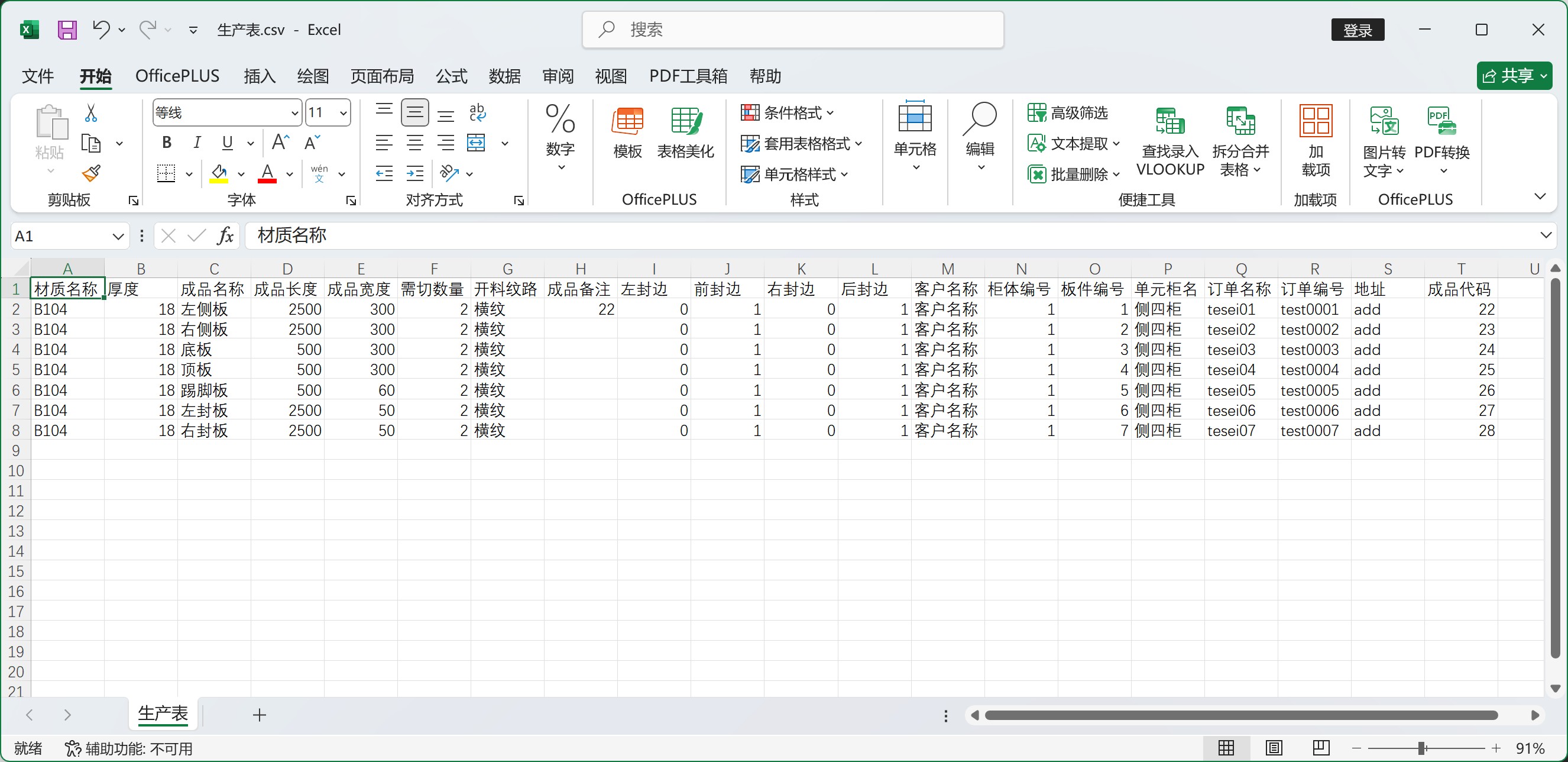
Task: Switch to Page Break Preview in status bar
Action: [1321, 748]
